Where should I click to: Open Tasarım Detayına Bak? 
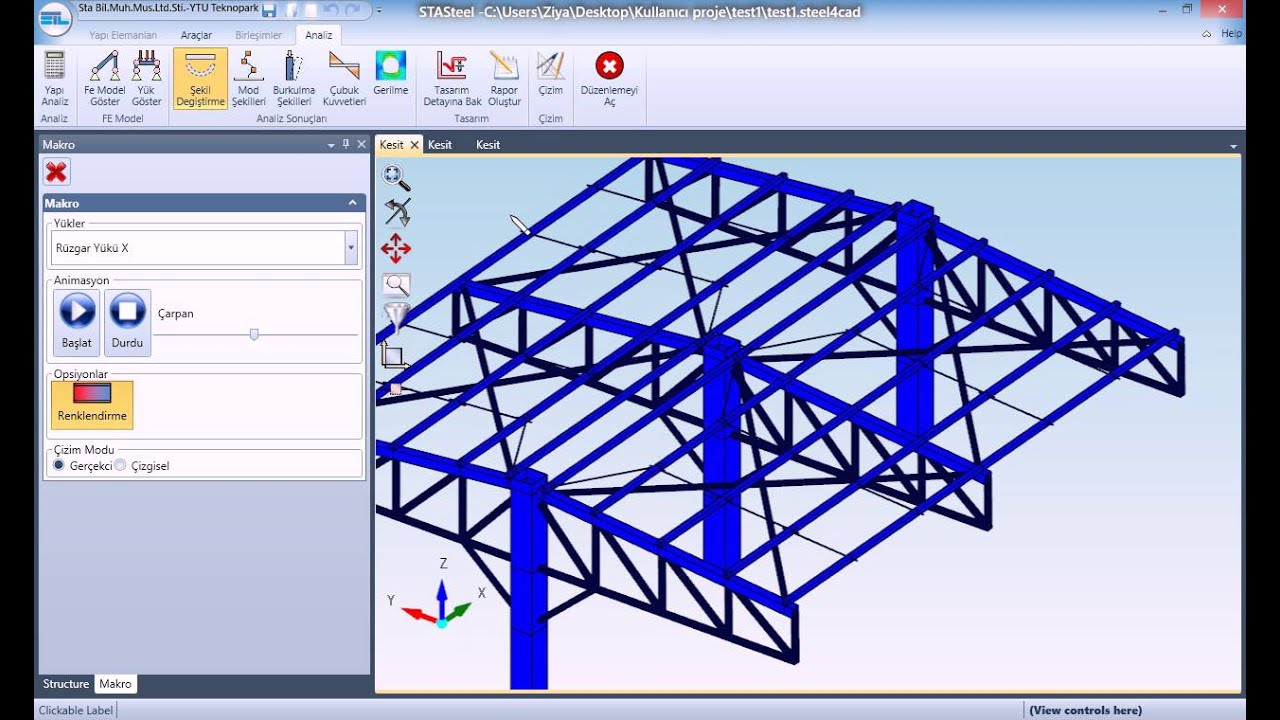click(452, 79)
